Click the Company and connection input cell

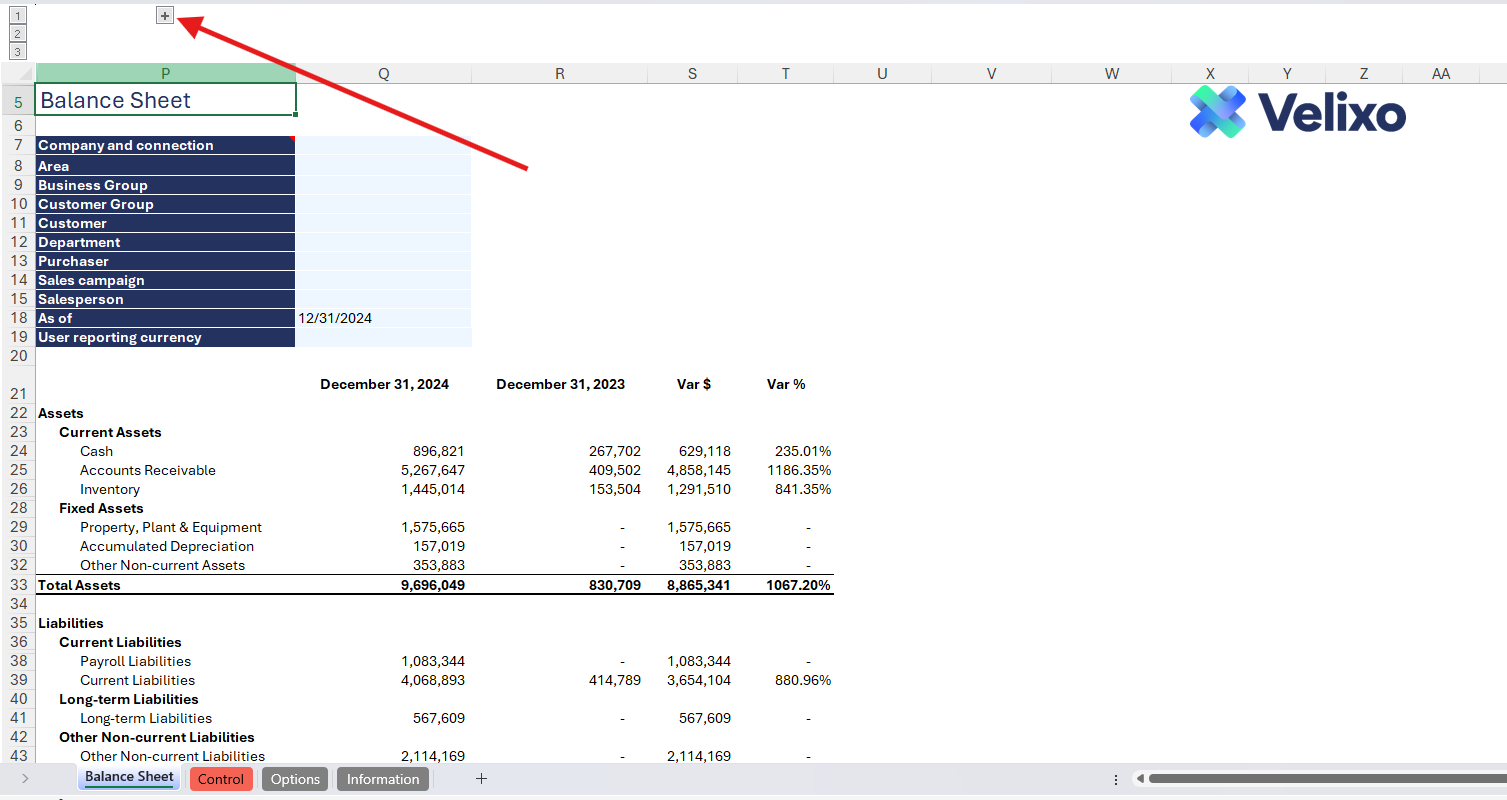tap(383, 145)
